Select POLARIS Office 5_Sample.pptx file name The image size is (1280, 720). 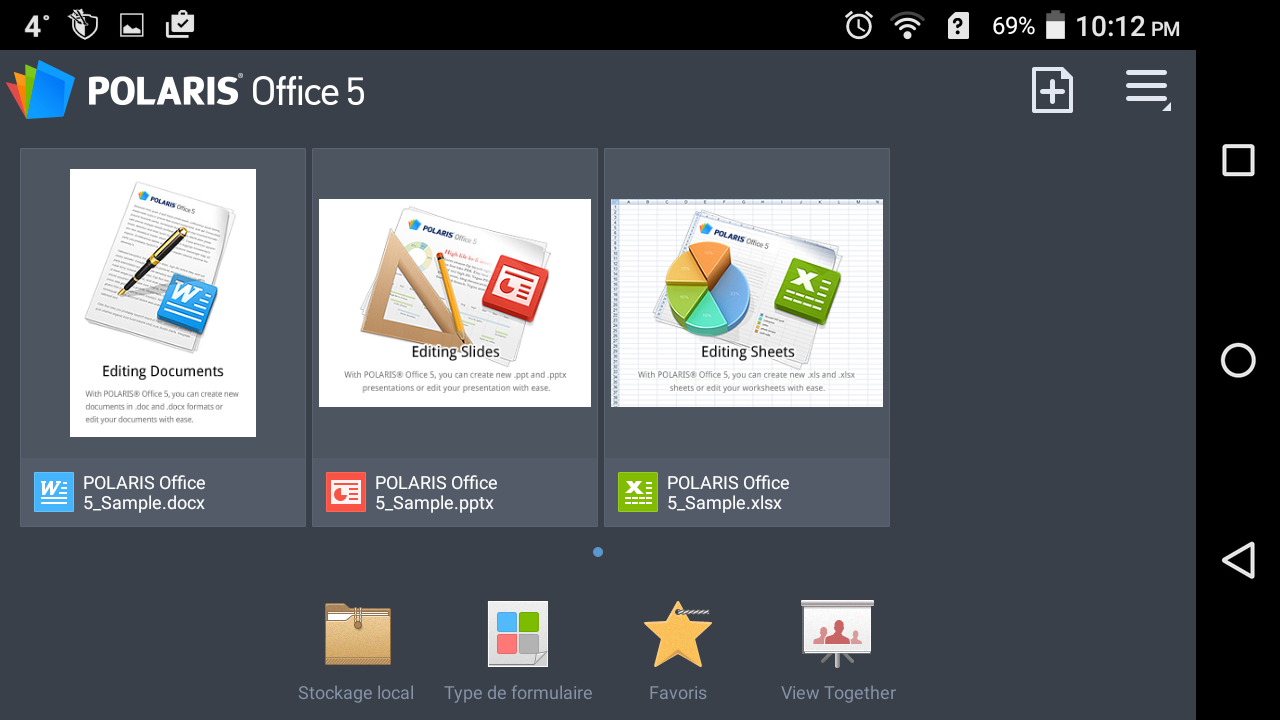point(436,492)
